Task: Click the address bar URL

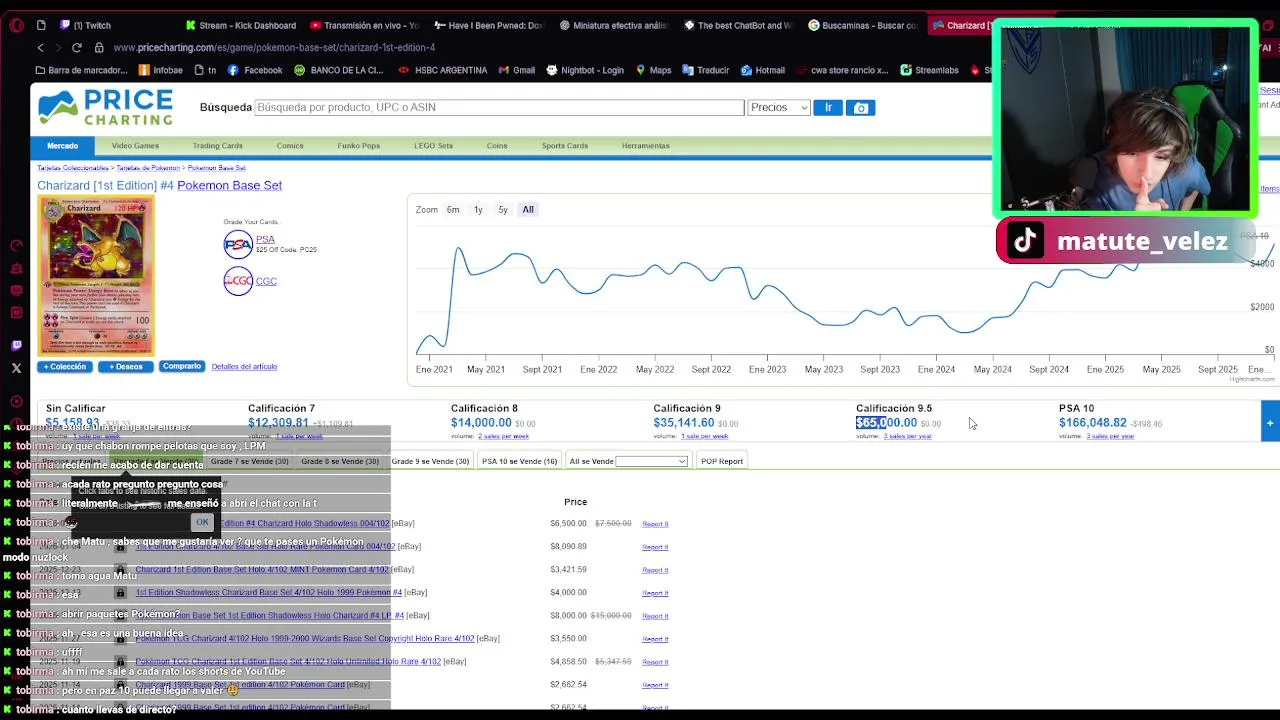Action: coord(274,48)
